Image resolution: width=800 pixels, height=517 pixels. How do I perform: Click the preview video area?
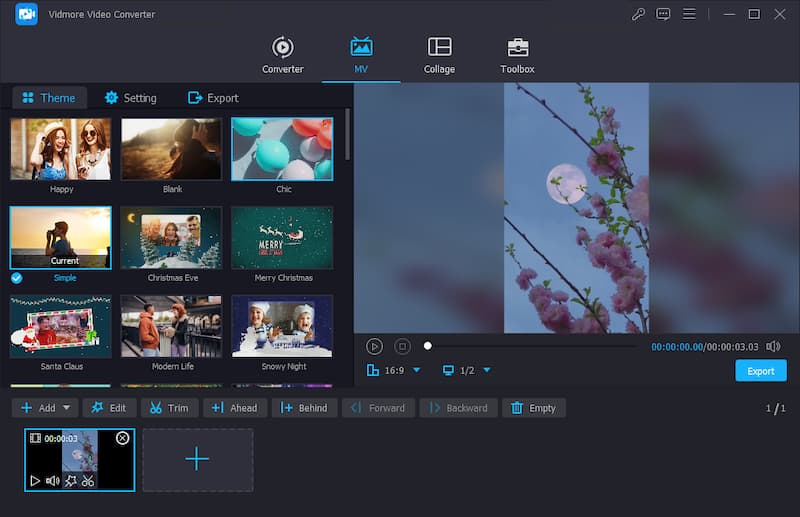point(577,208)
